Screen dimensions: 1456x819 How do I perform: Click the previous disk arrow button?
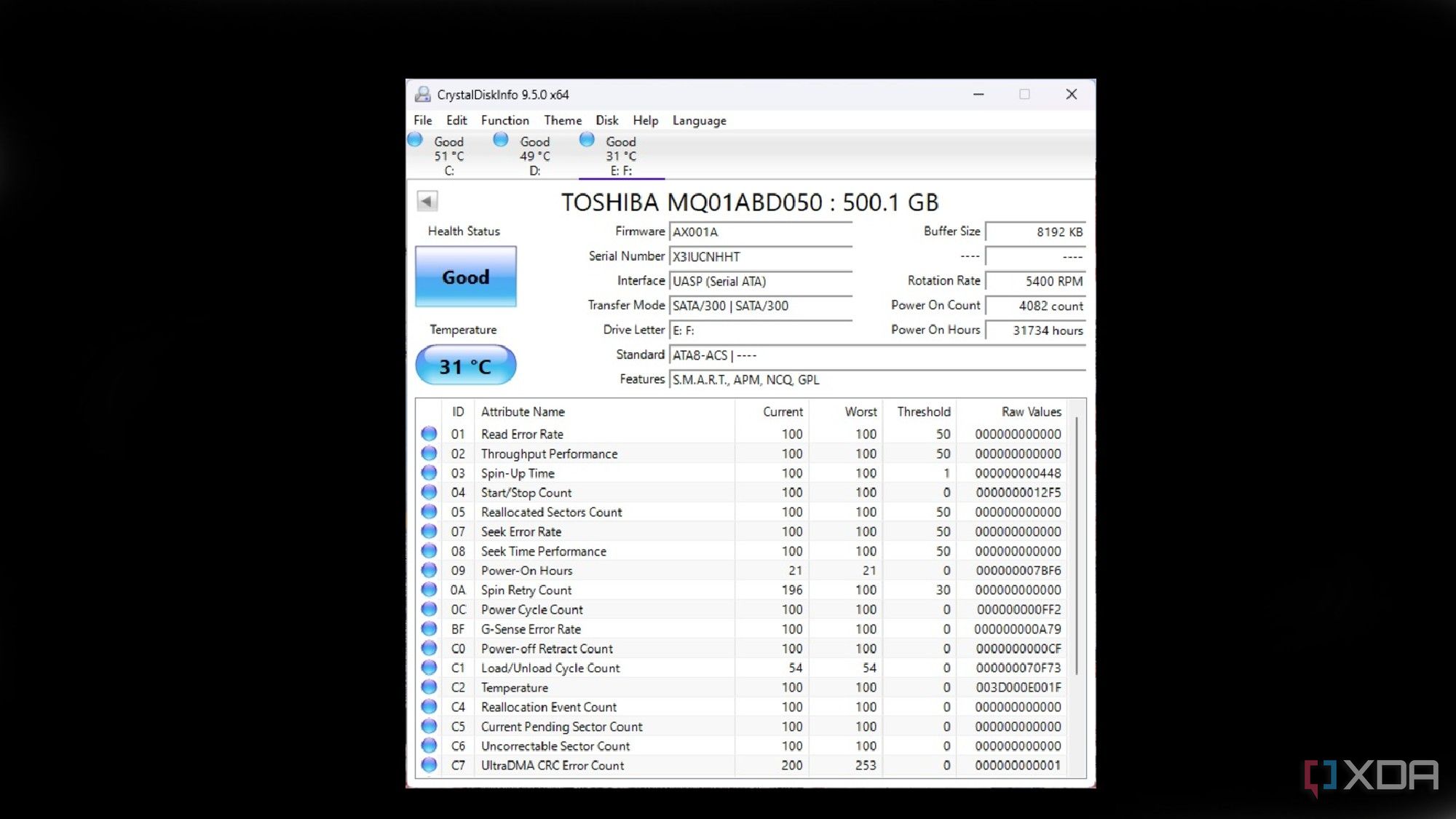click(427, 200)
